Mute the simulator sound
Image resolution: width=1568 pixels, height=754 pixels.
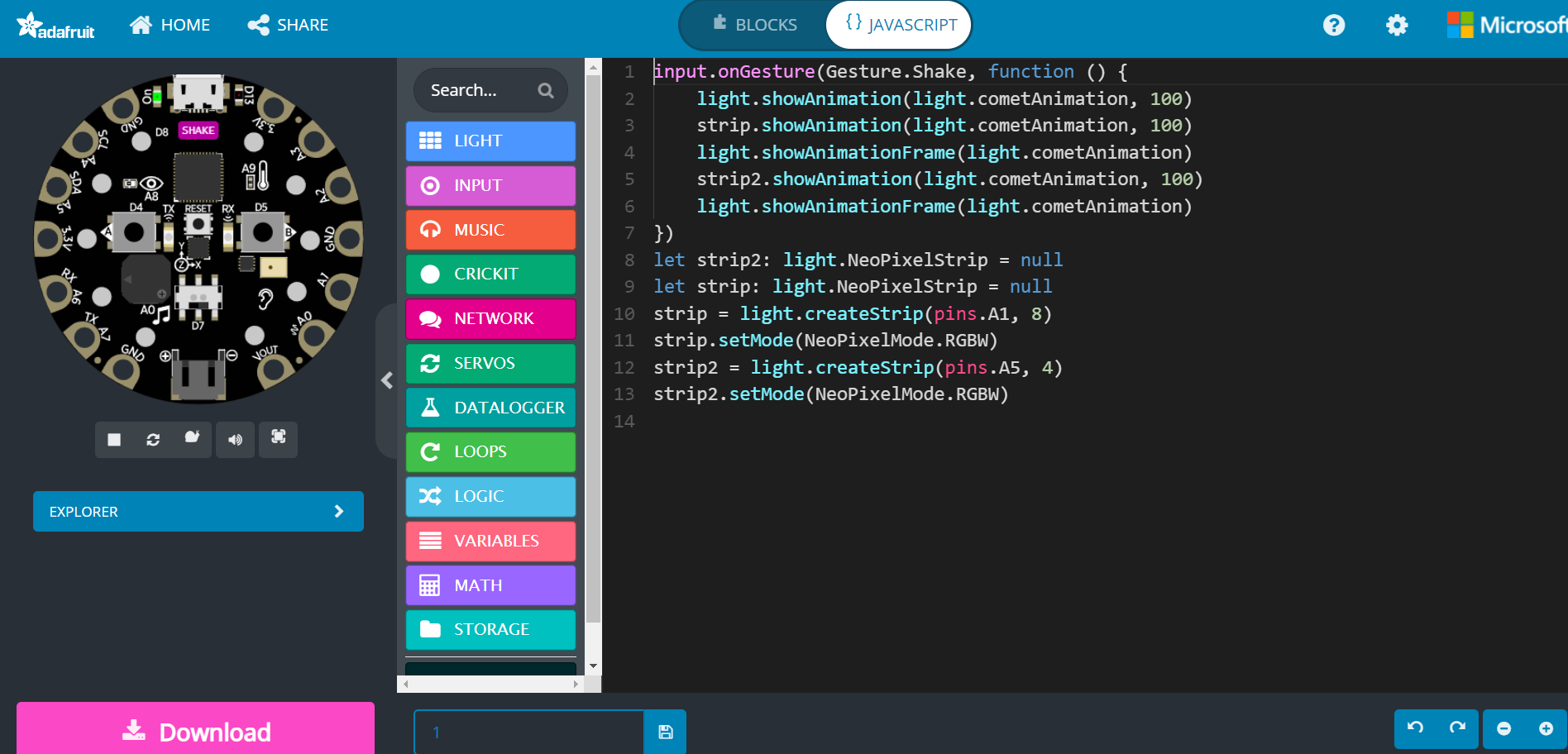click(235, 439)
